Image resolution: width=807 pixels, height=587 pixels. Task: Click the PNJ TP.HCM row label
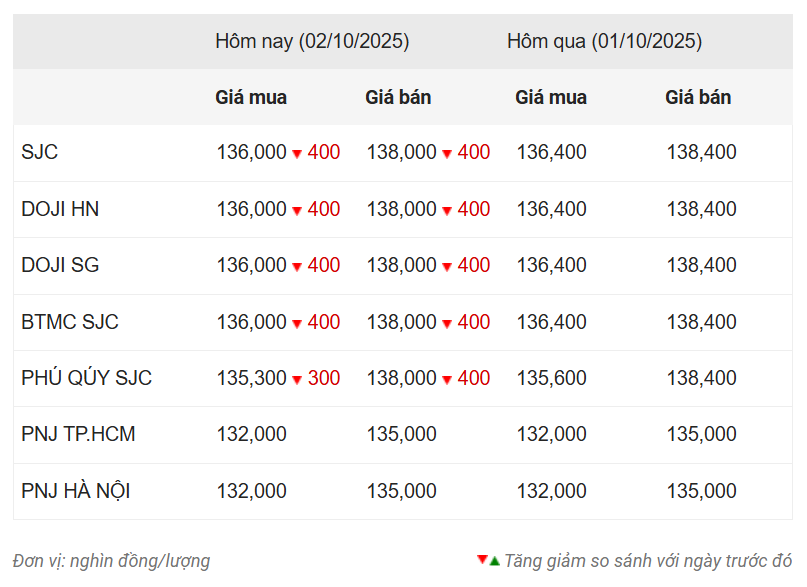78,435
